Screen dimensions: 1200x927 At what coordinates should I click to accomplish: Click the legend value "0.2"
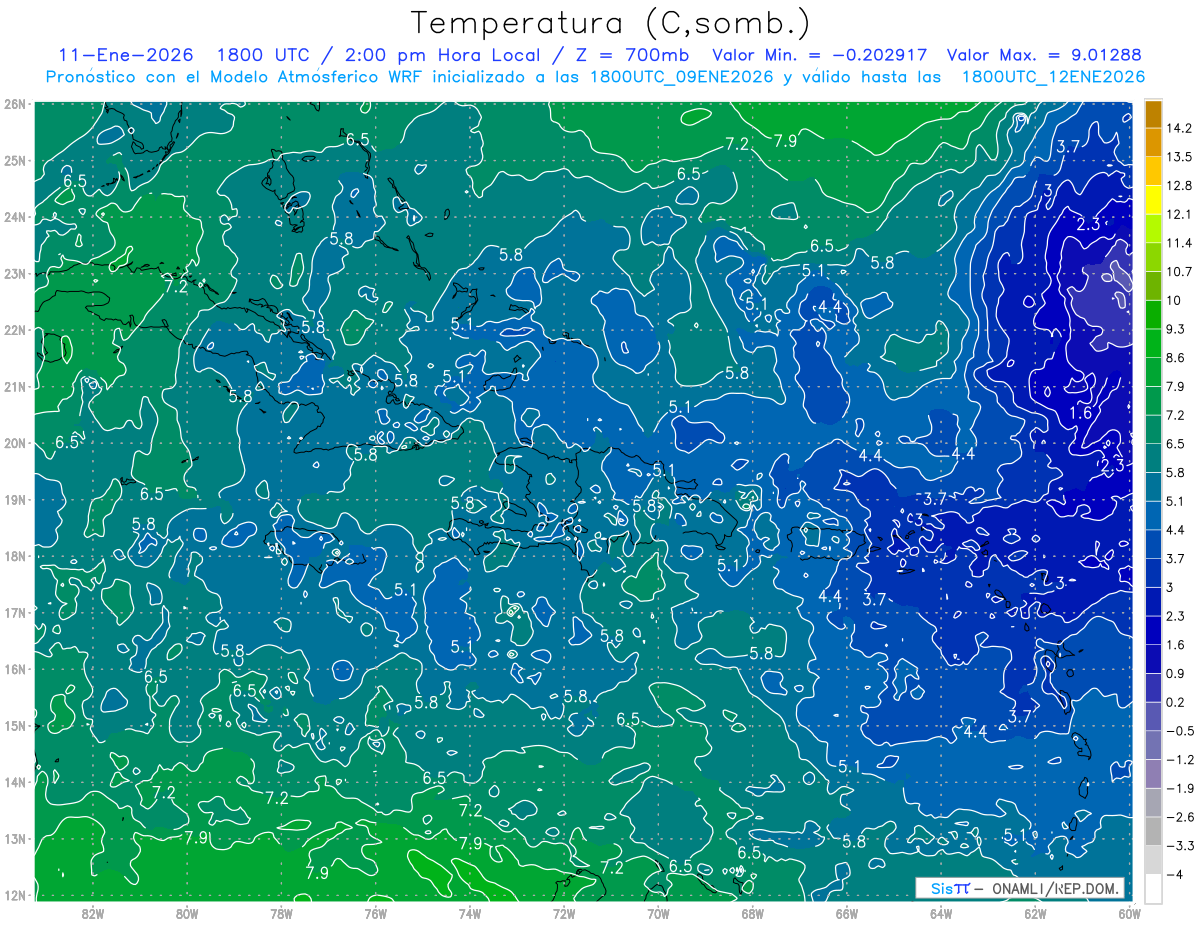[x=1176, y=702]
